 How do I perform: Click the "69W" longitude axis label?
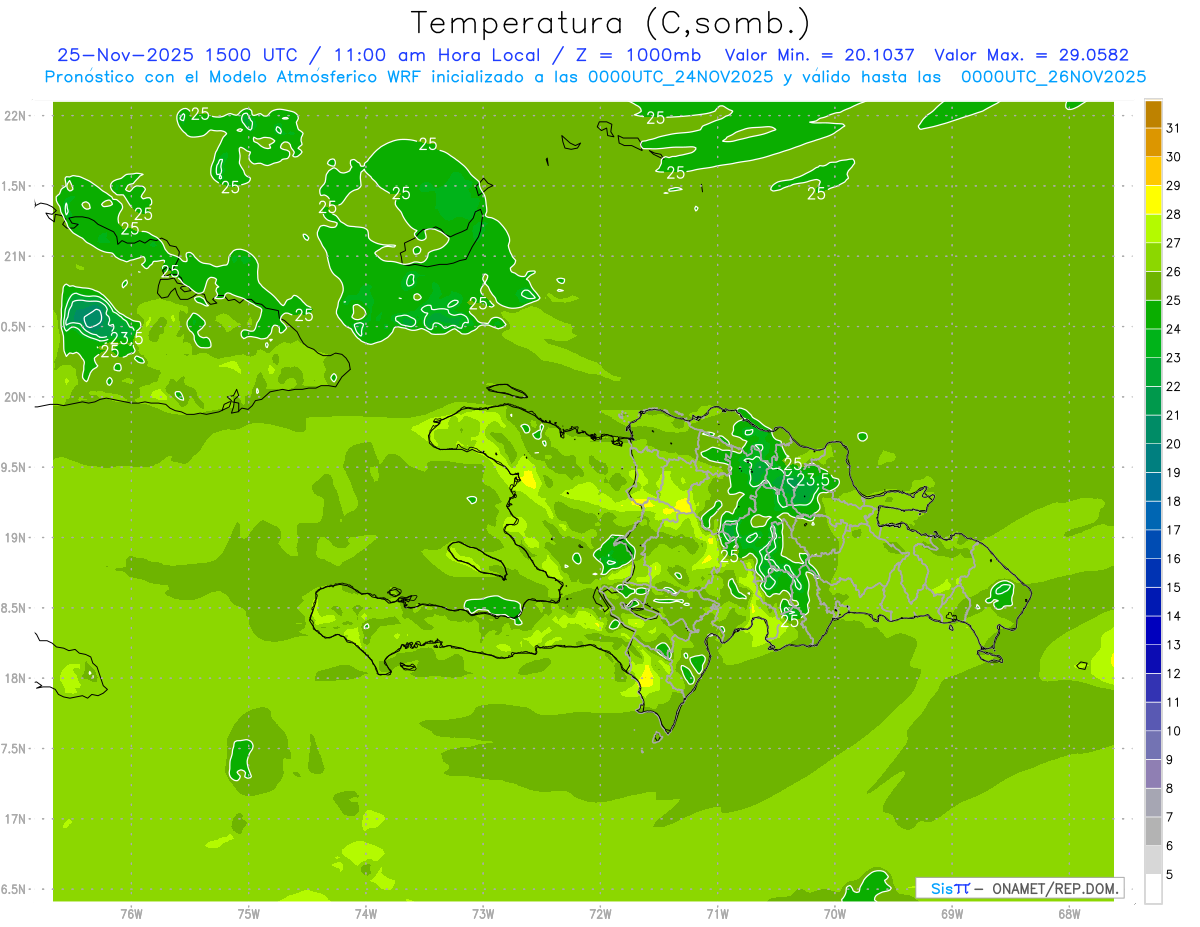(951, 914)
